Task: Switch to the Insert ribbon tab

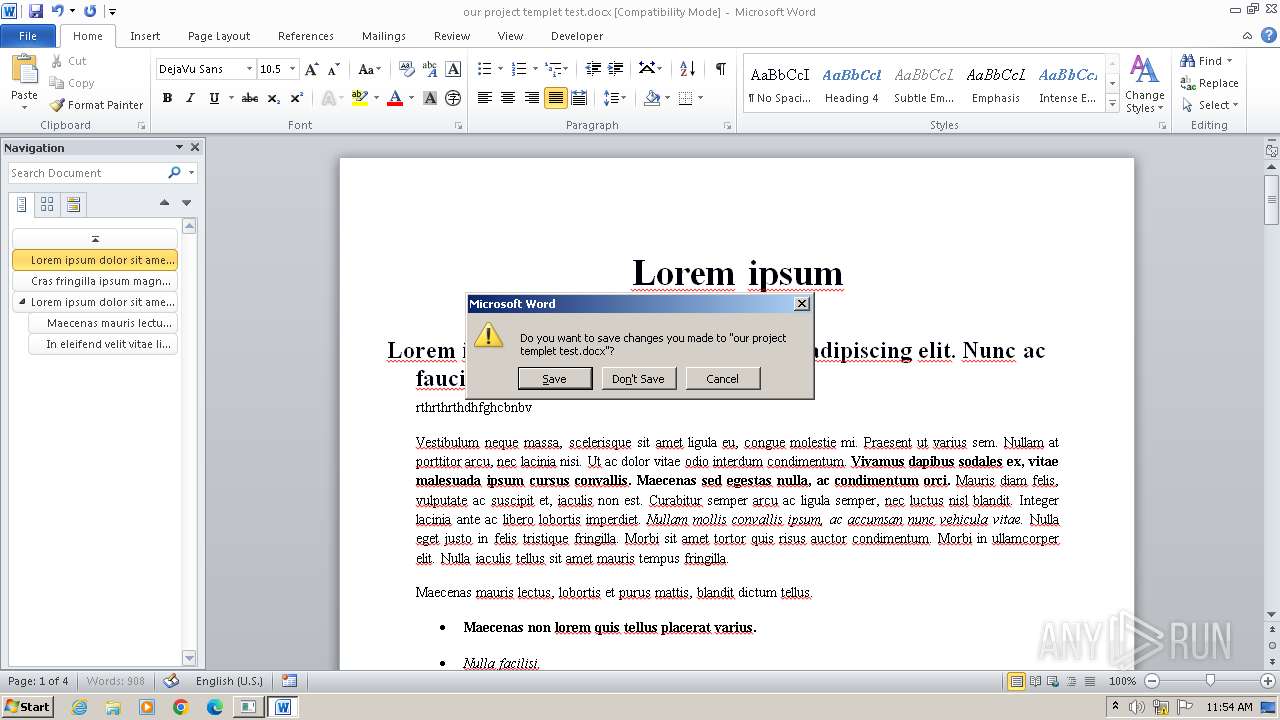Action: pos(145,36)
